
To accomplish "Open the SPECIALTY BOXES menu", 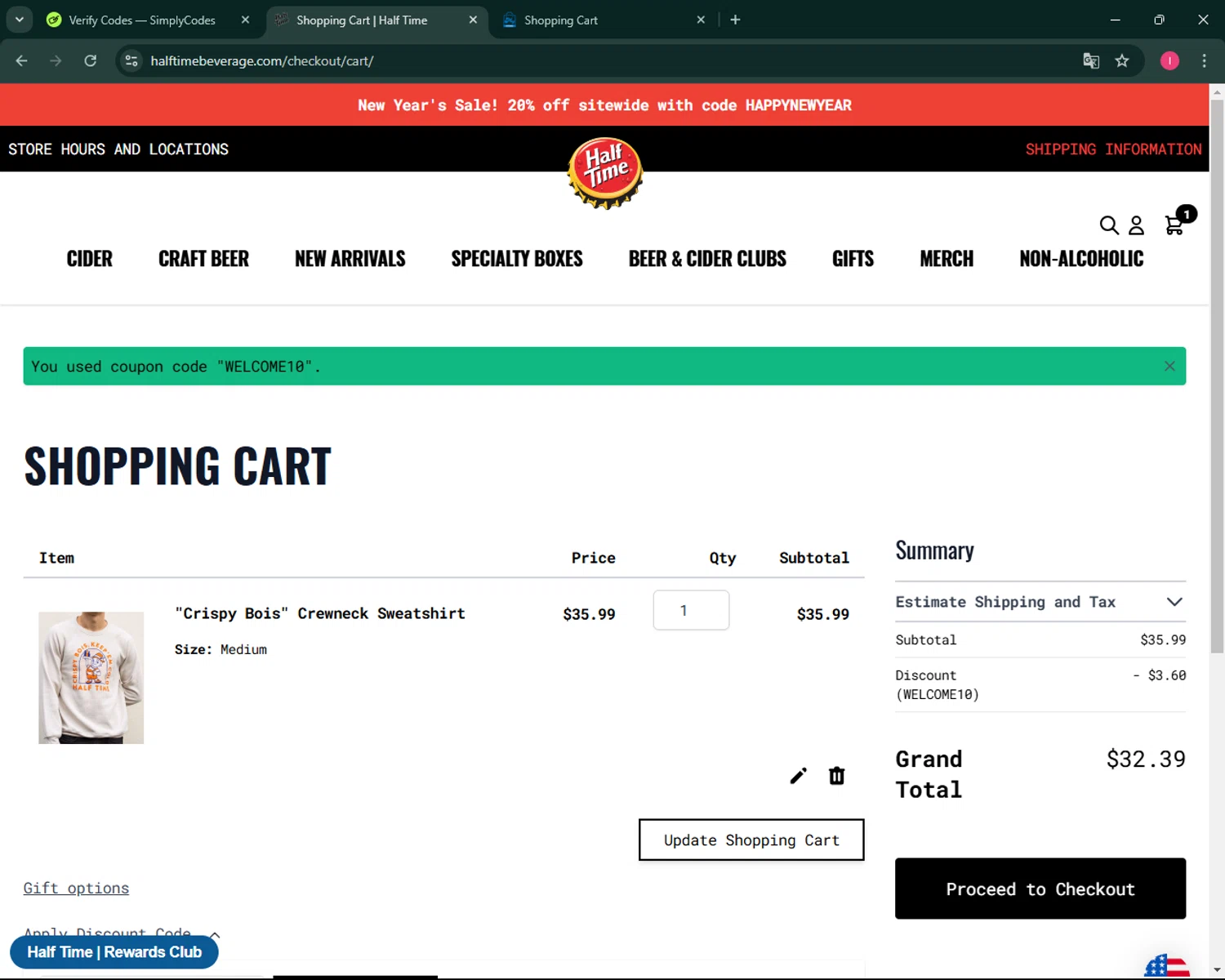I will pos(517,259).
